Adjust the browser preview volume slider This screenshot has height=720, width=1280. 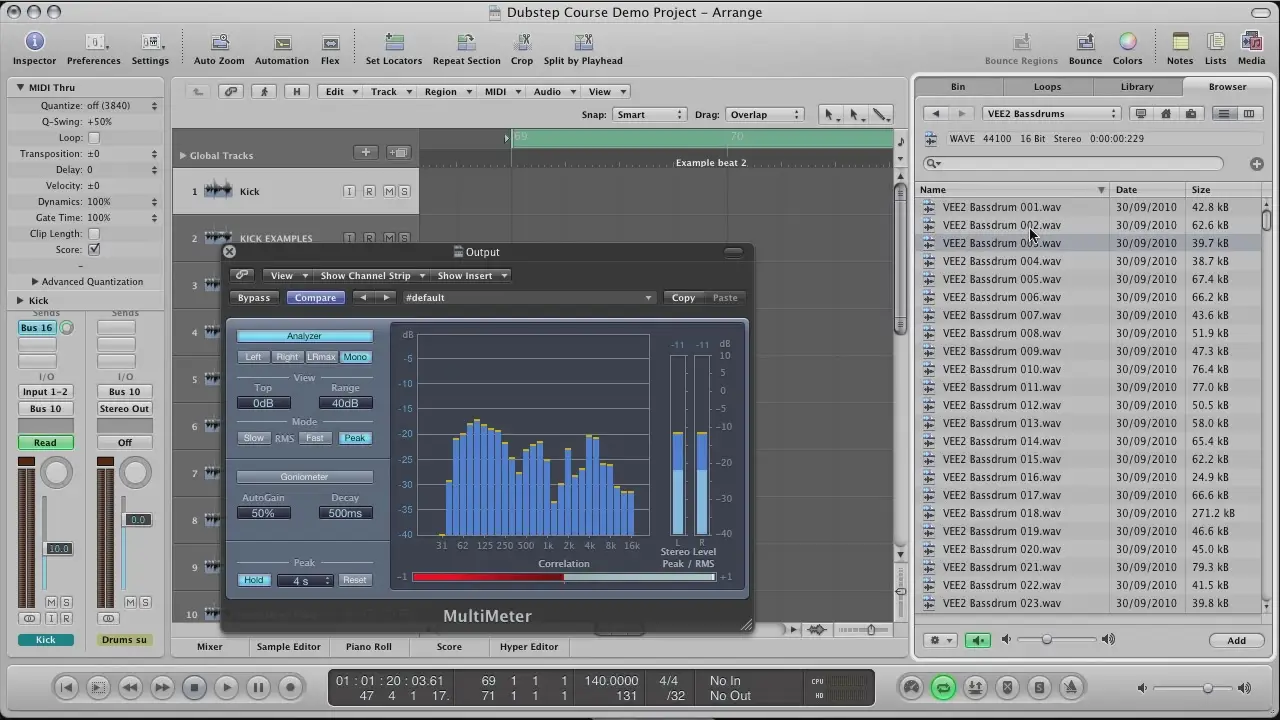[x=1047, y=640]
